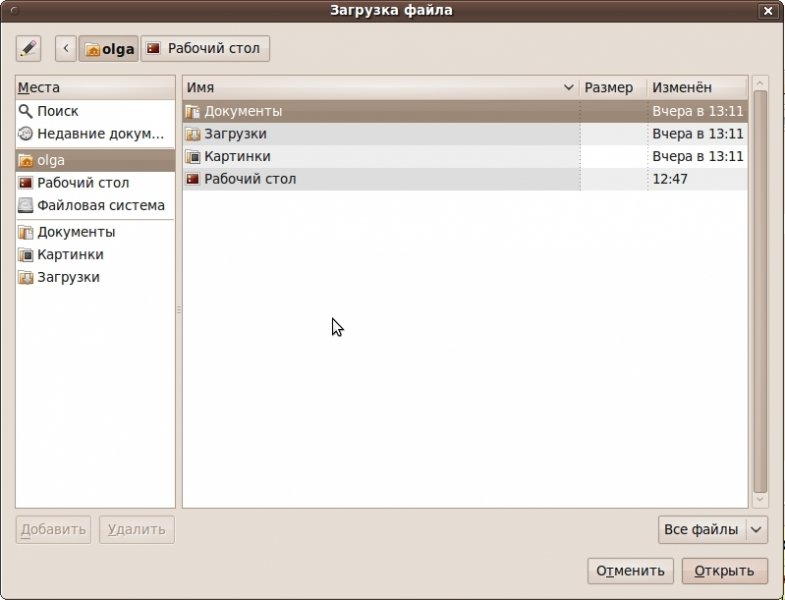The width and height of the screenshot is (785, 600).
Task: Open Документы bookmark in sidebar
Action: tap(95, 232)
